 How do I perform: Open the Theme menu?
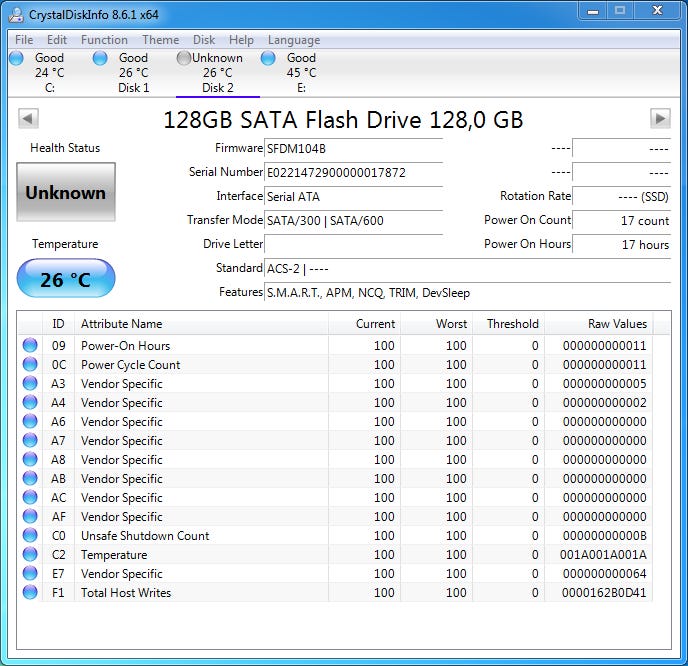click(x=160, y=40)
